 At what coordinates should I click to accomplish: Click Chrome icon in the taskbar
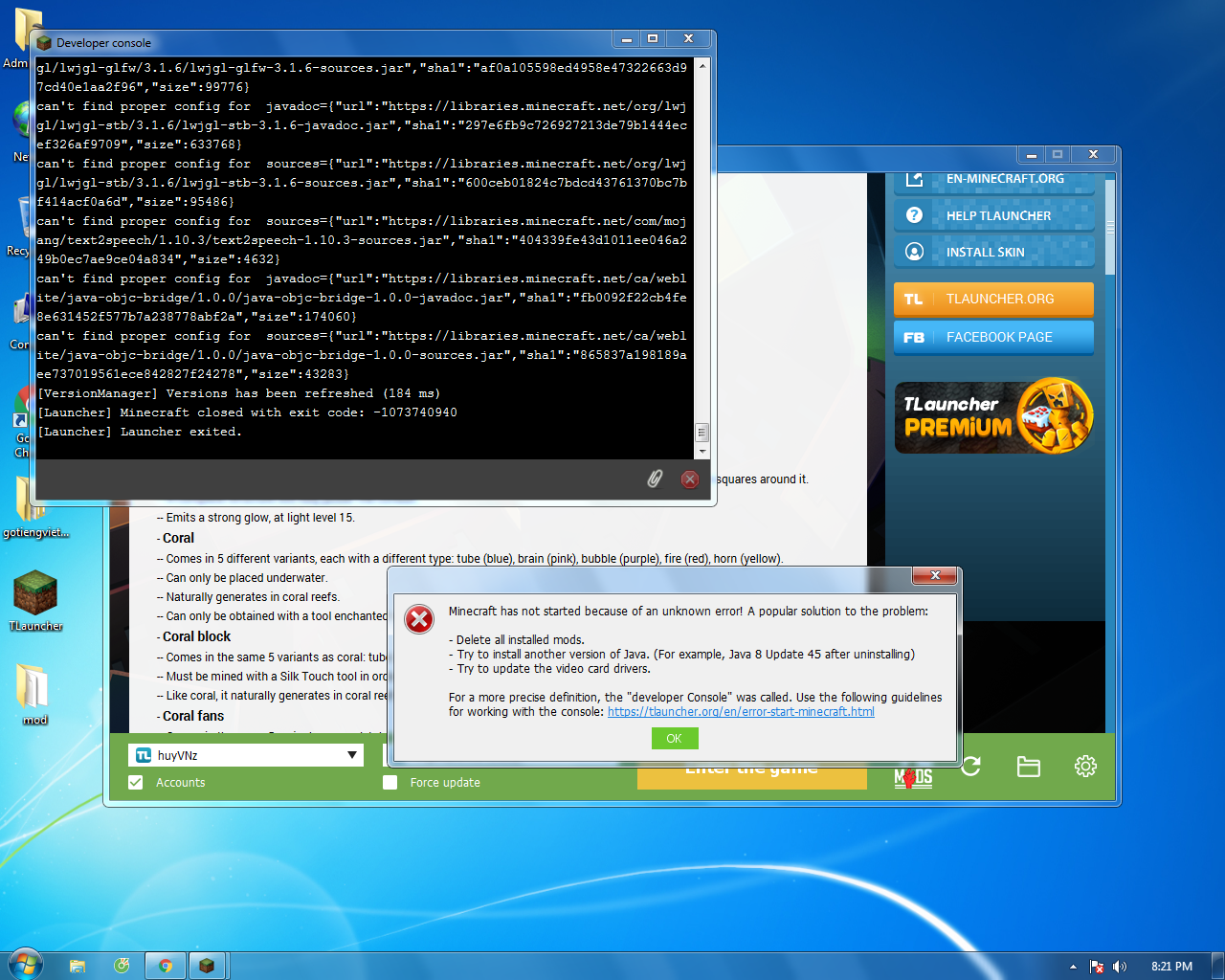(x=166, y=966)
